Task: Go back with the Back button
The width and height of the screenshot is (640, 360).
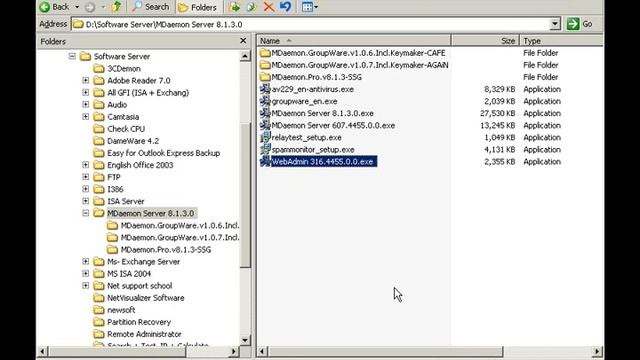Action: [54, 7]
